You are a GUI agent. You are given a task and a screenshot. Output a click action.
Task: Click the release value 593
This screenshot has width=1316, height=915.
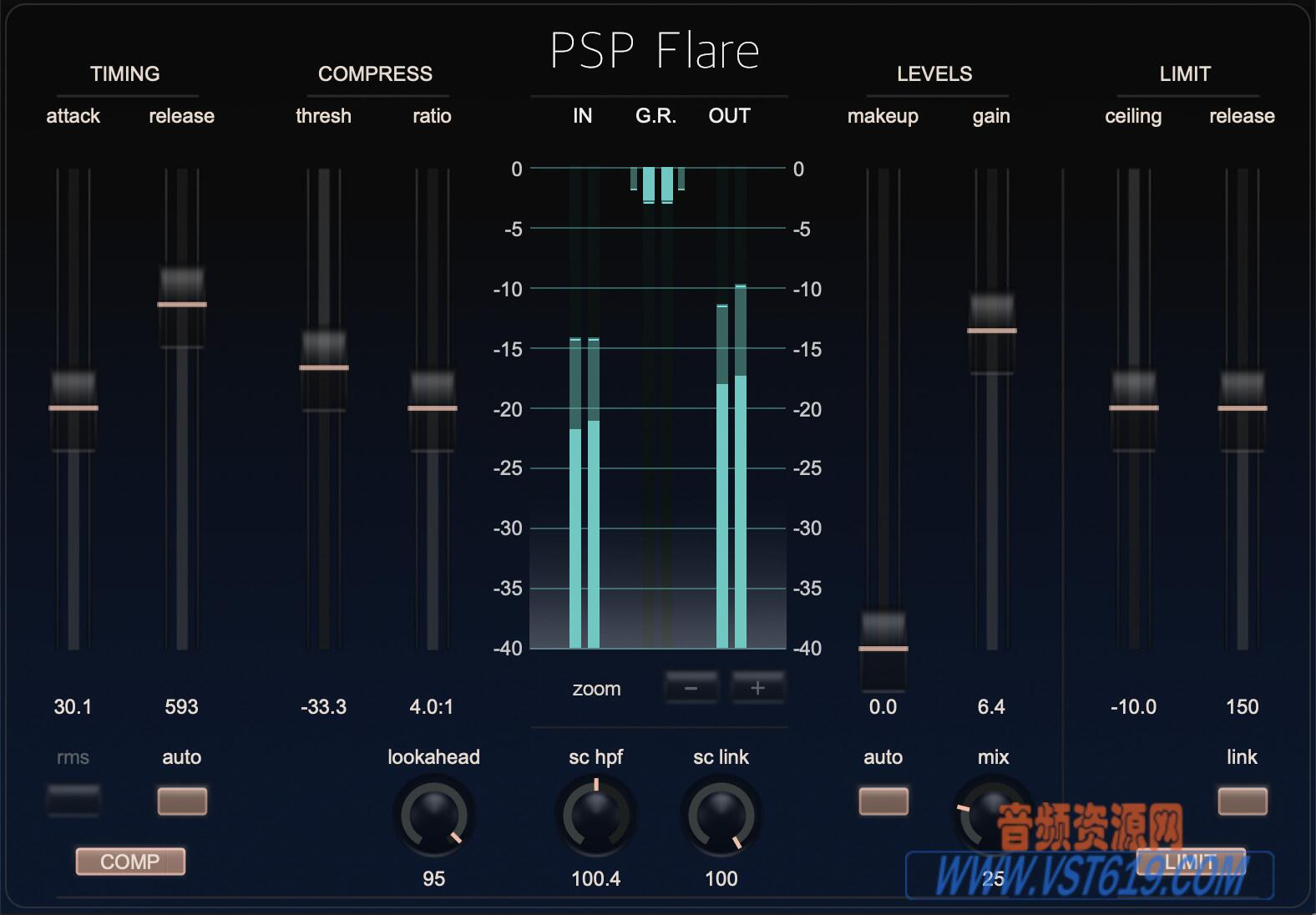pyautogui.click(x=181, y=707)
